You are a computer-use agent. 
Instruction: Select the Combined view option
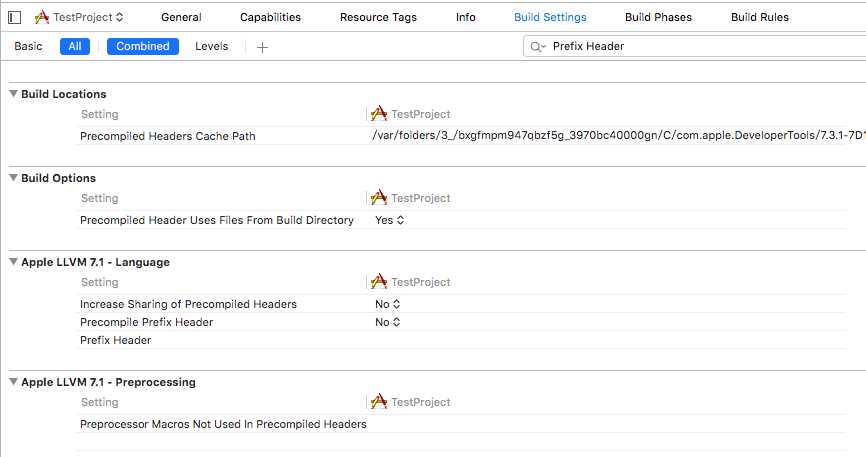[142, 46]
